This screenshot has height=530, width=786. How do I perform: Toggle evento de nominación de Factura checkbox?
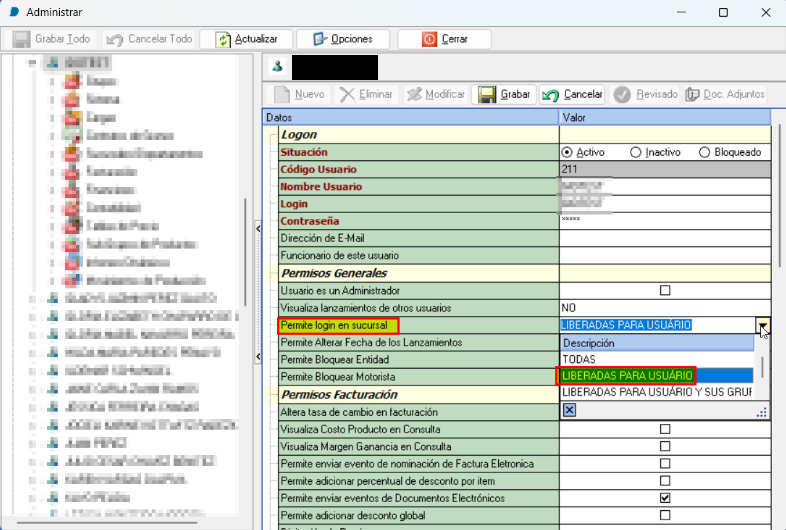pyautogui.click(x=665, y=464)
